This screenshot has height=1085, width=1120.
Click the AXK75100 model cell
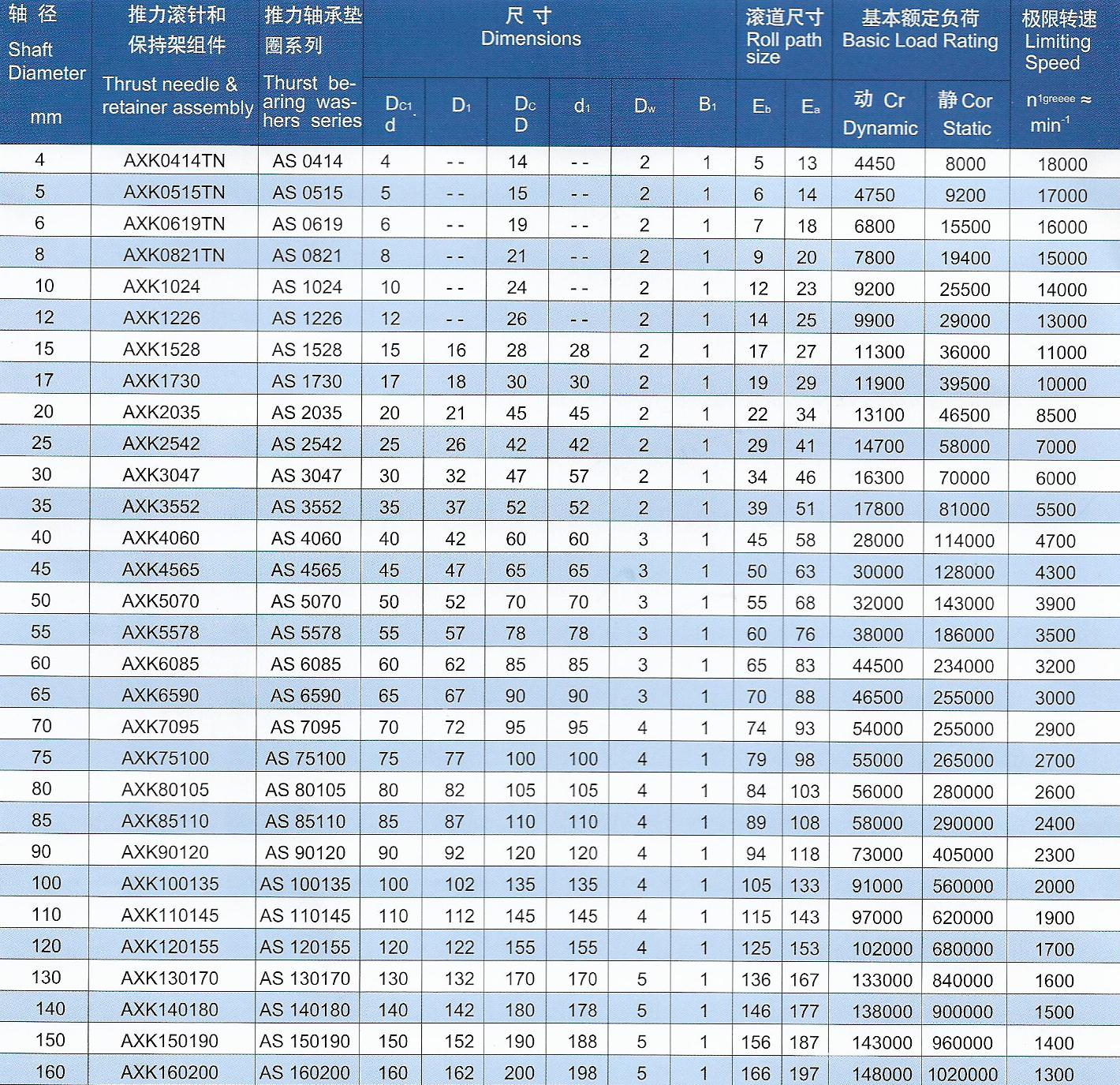pyautogui.click(x=165, y=758)
